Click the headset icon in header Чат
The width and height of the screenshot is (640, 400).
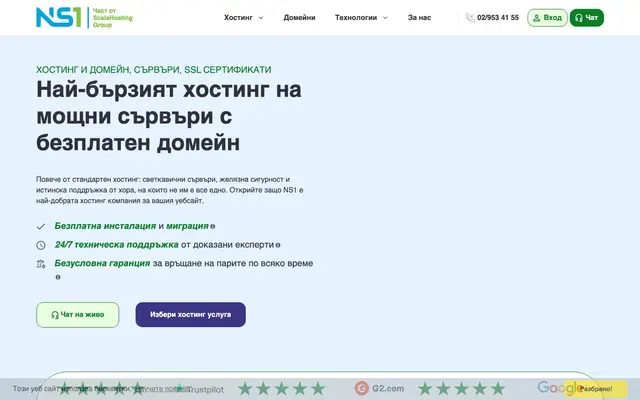(x=578, y=18)
